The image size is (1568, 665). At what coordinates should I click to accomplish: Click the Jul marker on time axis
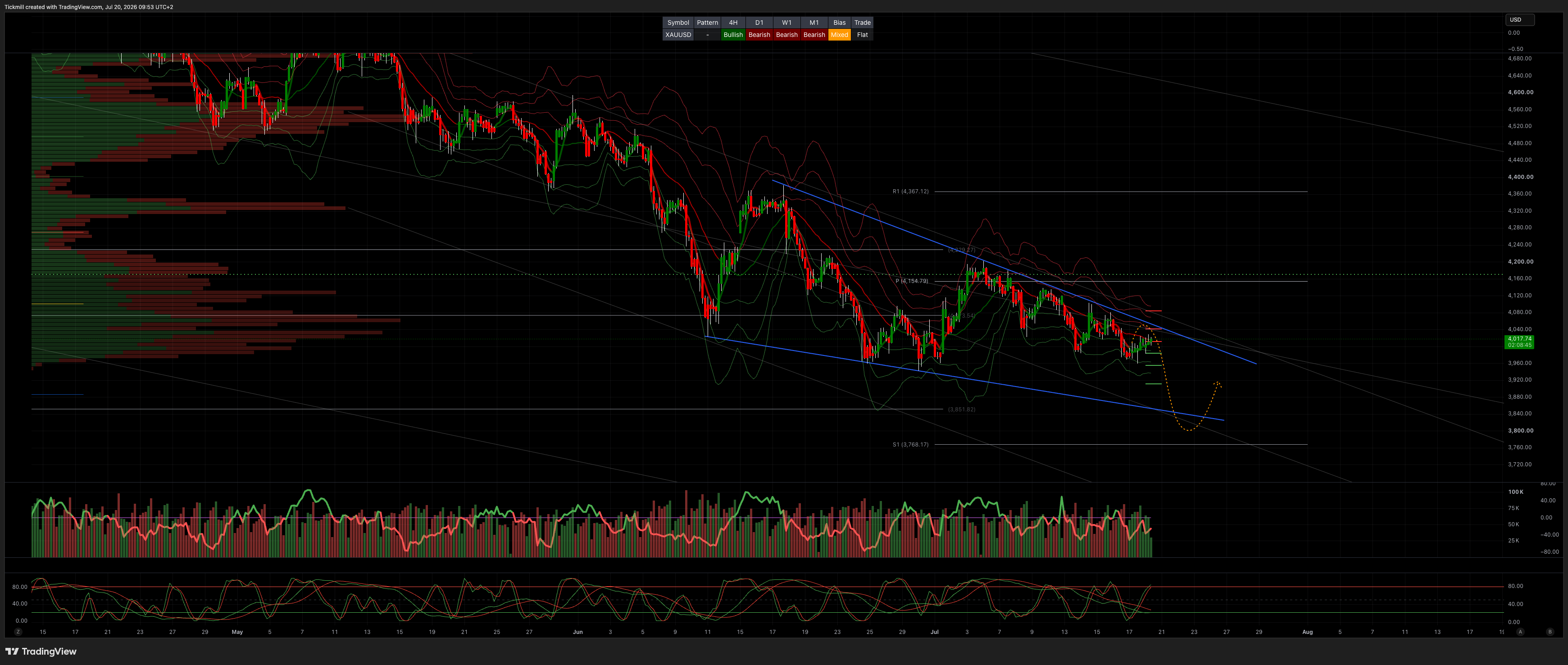pyautogui.click(x=934, y=632)
